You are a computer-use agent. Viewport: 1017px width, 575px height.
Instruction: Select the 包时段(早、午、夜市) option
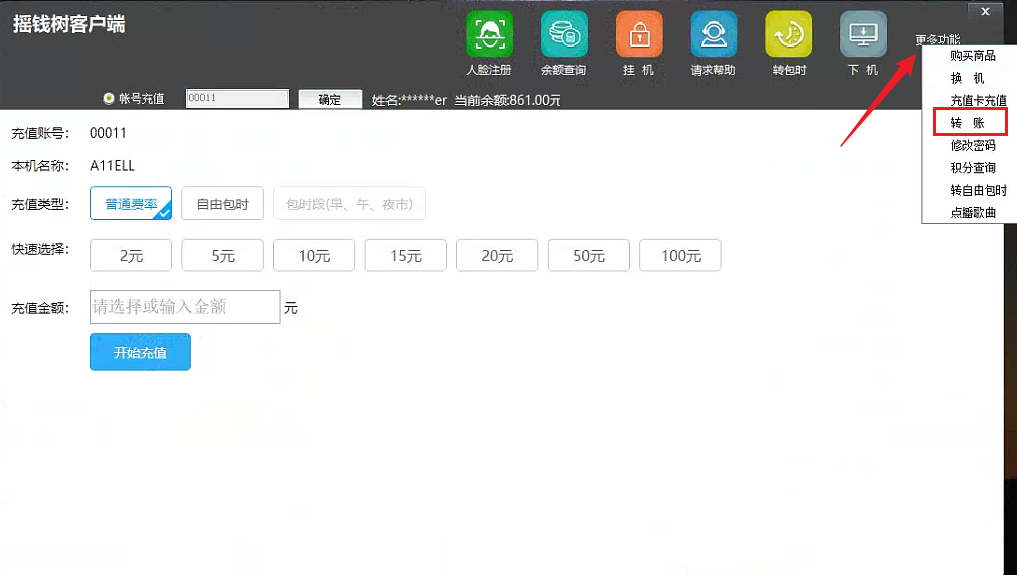point(350,204)
